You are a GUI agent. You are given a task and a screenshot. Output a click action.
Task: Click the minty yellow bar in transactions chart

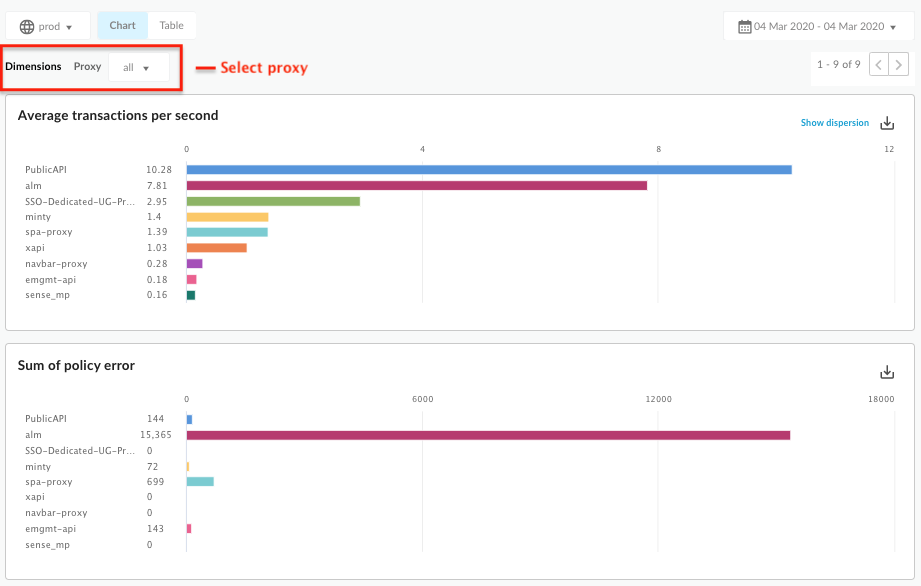(227, 217)
